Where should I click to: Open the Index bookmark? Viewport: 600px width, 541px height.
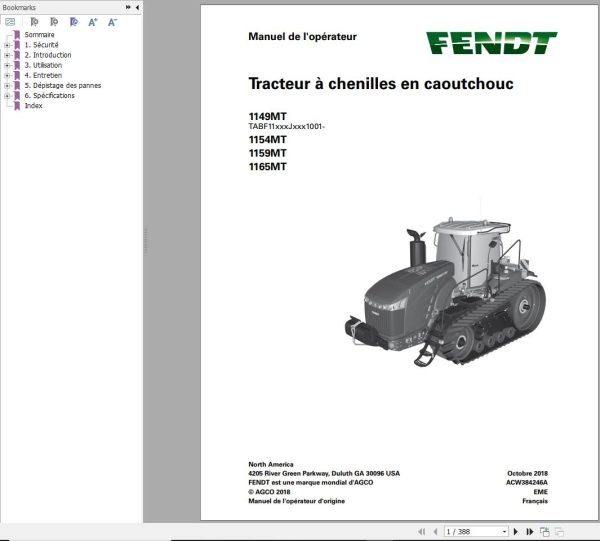(34, 106)
